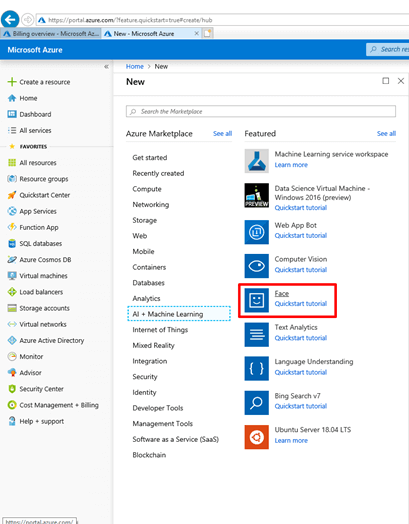This screenshot has width=409, height=524.
Task: Click Machine Learning service workspace thumbnail
Action: pos(256,161)
